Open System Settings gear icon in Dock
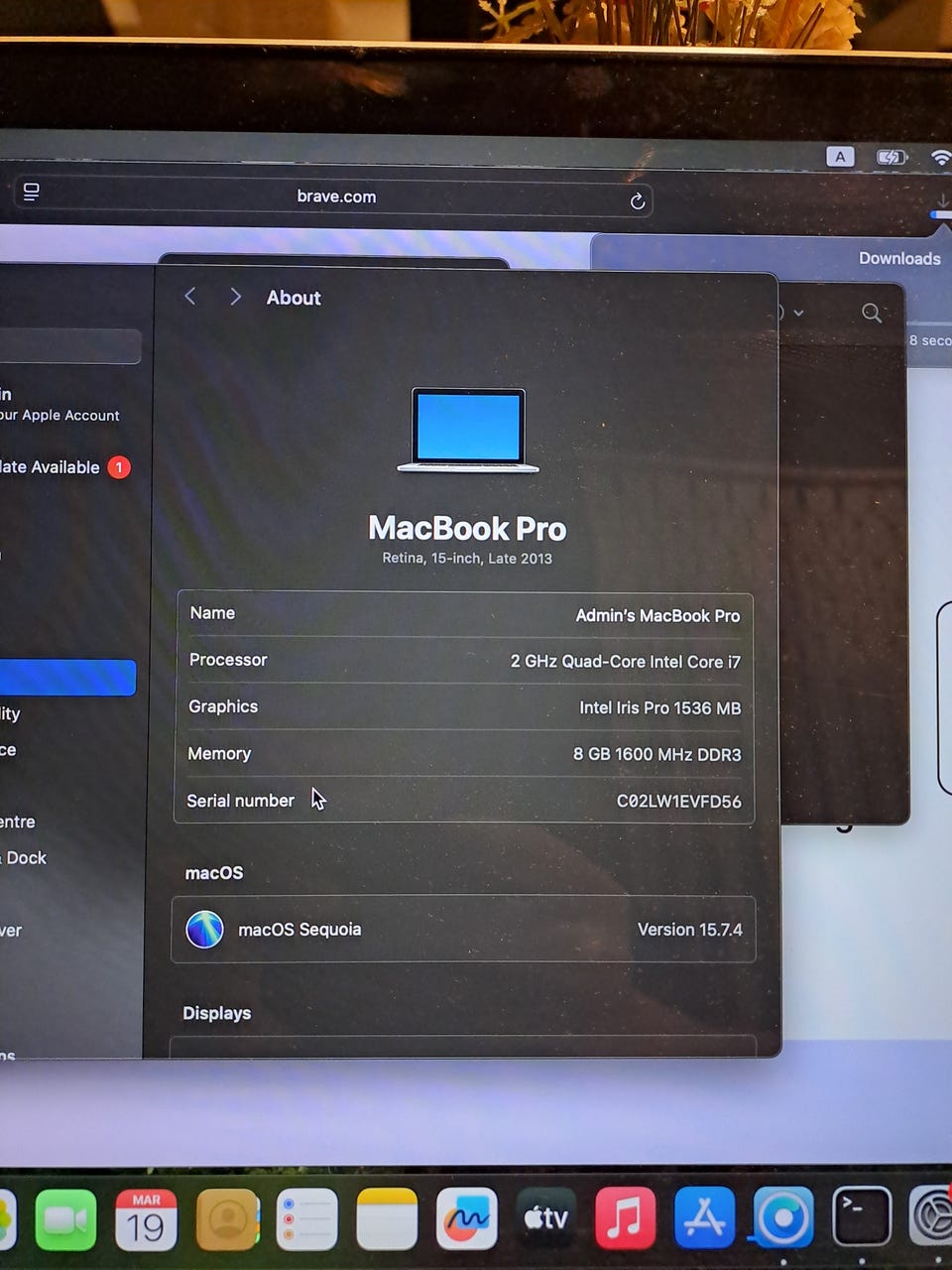Image resolution: width=952 pixels, height=1270 pixels. tap(932, 1215)
